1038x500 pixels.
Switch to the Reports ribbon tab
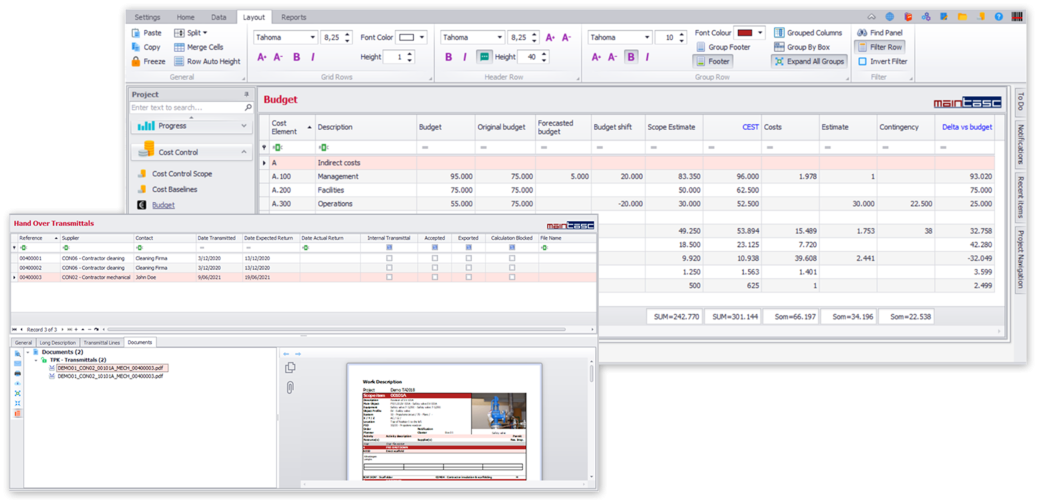coord(293,17)
